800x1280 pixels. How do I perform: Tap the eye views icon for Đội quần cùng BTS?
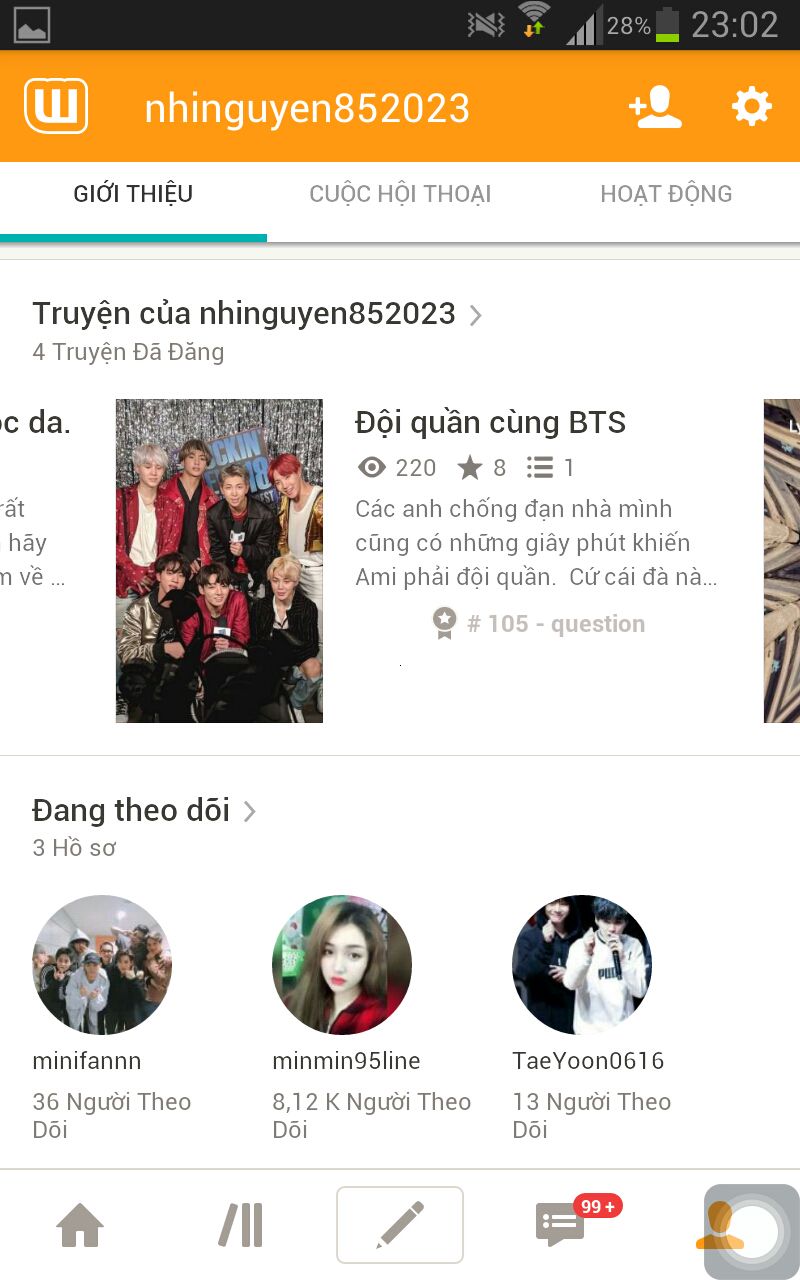tap(372, 467)
